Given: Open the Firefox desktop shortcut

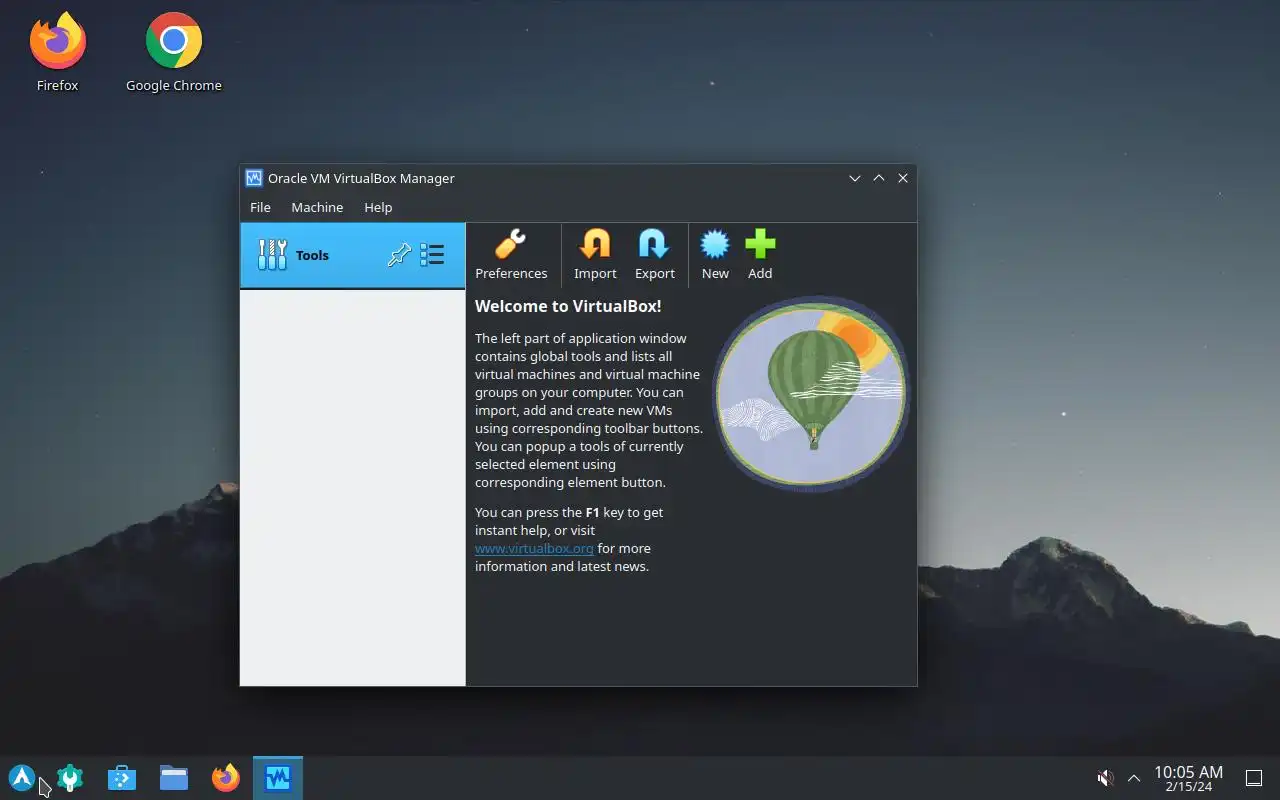Looking at the screenshot, I should (x=57, y=52).
